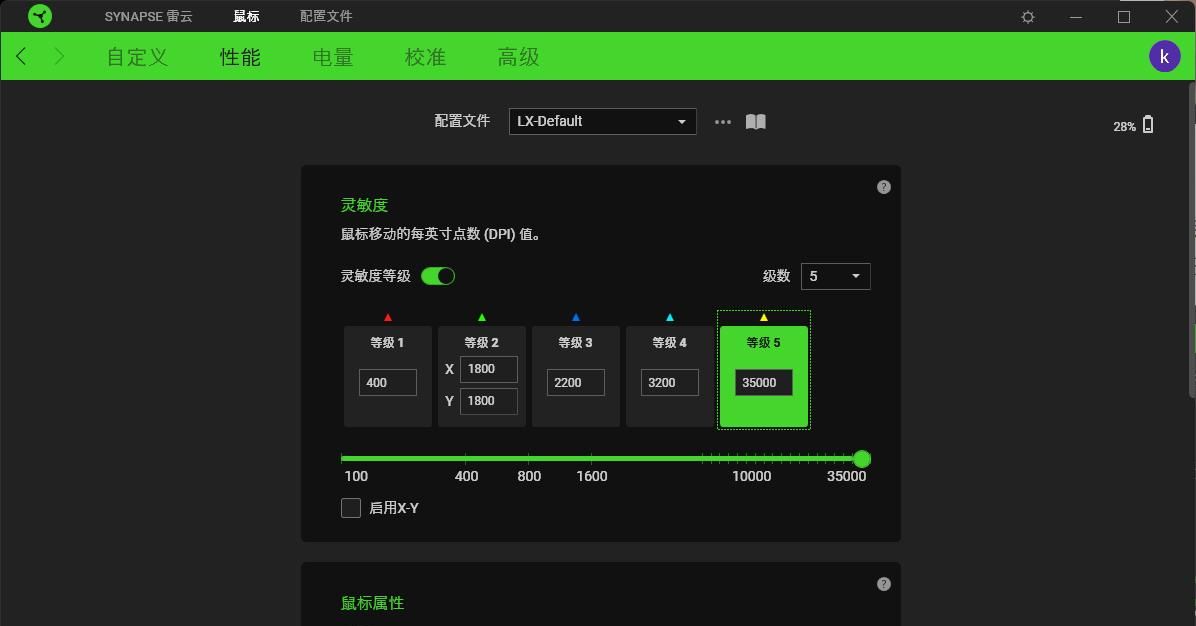This screenshot has width=1196, height=626.
Task: Open the profile options three-dots menu
Action: click(722, 122)
